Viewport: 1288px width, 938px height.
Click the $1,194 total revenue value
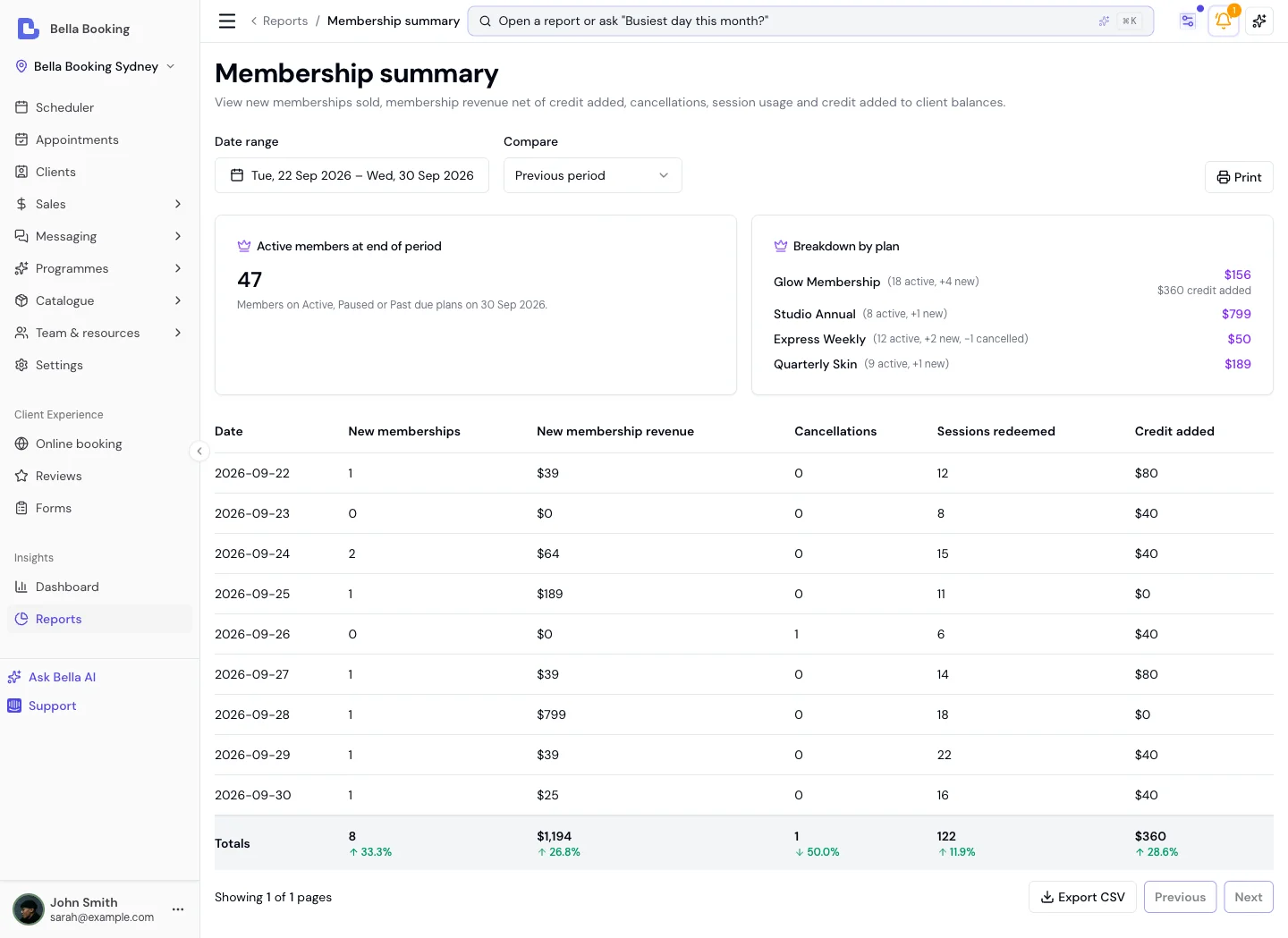(554, 836)
